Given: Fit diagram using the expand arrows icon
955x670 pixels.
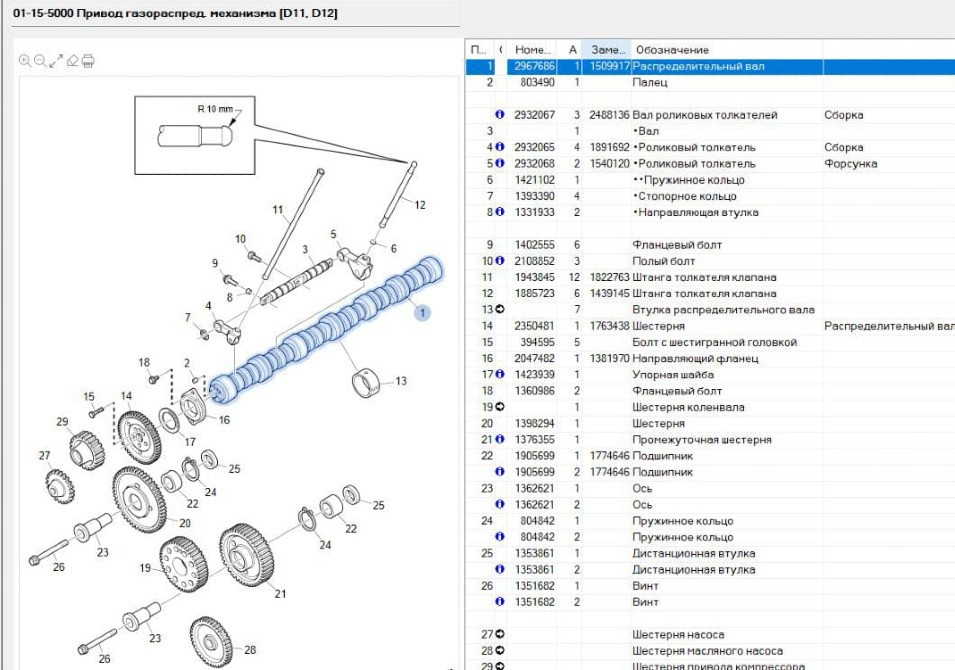Looking at the screenshot, I should pyautogui.click(x=56, y=61).
